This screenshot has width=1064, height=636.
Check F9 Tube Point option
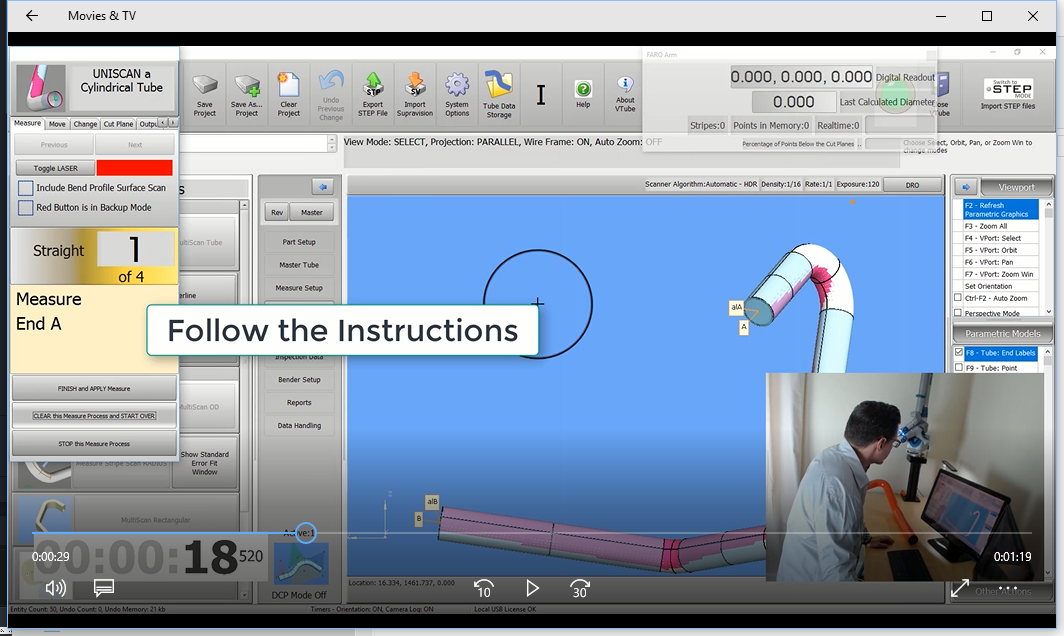pos(959,367)
